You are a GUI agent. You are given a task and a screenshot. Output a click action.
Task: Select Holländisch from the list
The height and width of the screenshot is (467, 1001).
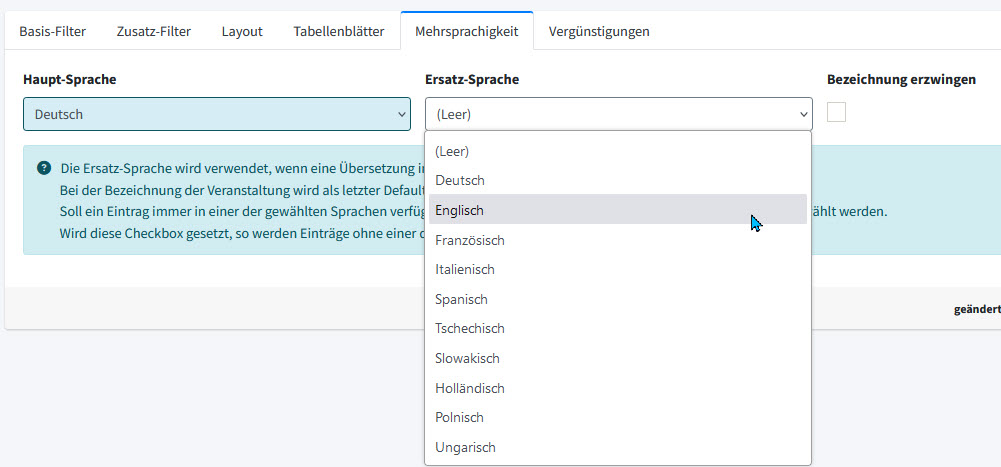pos(618,388)
